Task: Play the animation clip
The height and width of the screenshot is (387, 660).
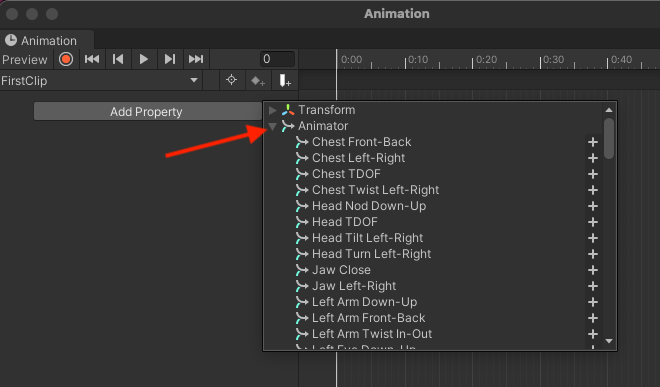Action: click(x=144, y=59)
